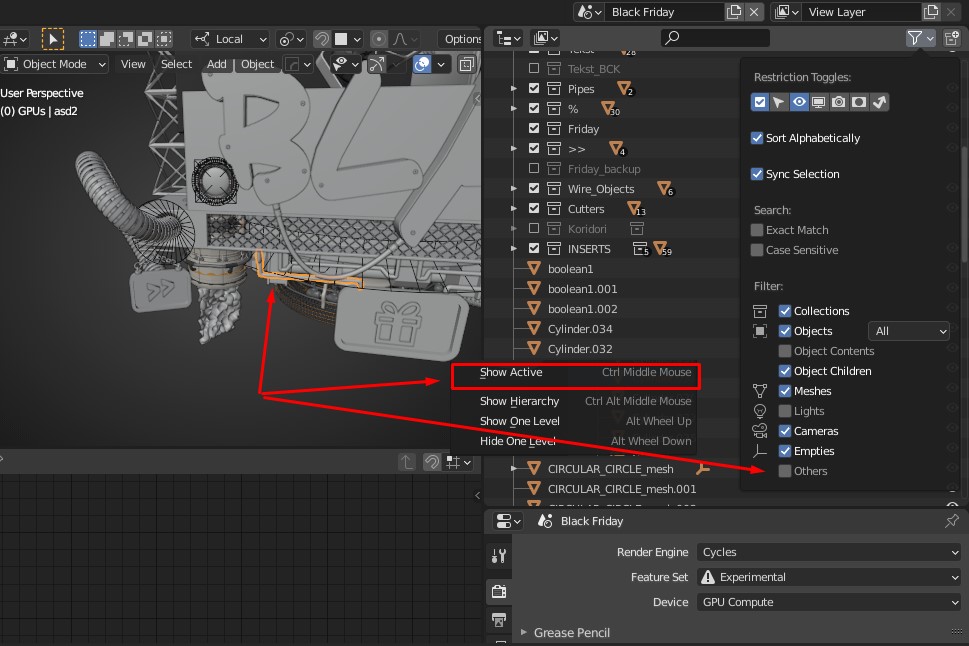The image size is (969, 646).
Task: Toggle the Selectable restriction arrow icon
Action: click(x=779, y=102)
